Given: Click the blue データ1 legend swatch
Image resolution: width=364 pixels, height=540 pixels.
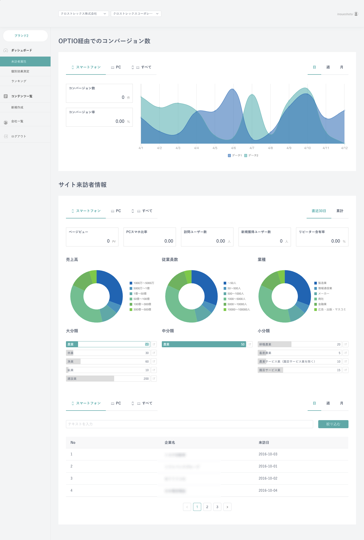Looking at the screenshot, I should pyautogui.click(x=229, y=156).
